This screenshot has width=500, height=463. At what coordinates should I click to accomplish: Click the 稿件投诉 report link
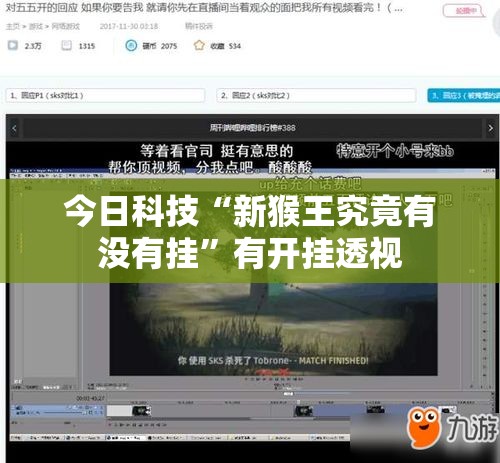199,26
